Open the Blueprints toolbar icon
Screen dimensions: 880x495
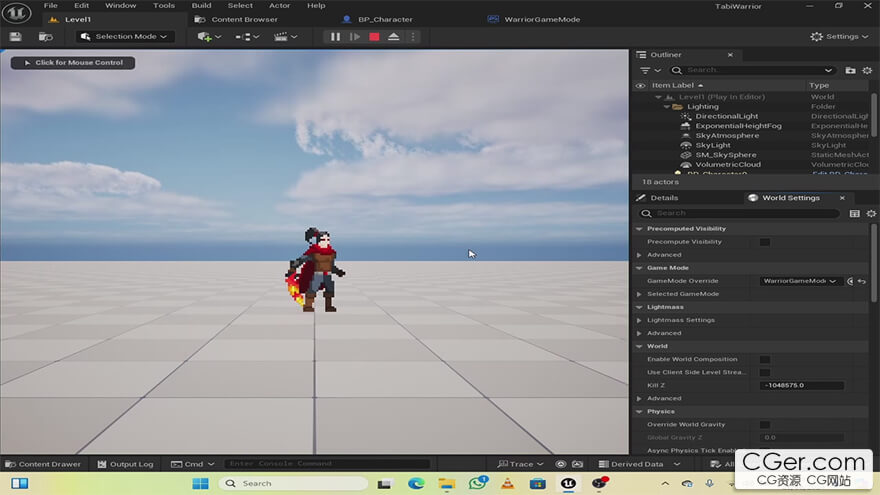pos(247,36)
